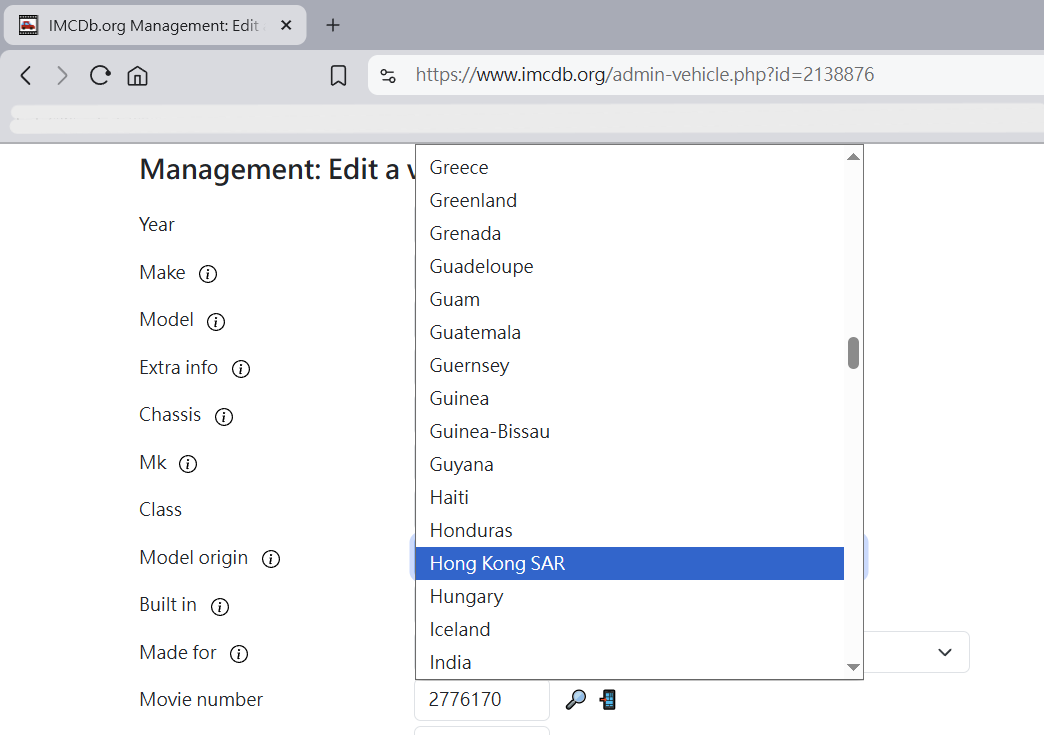Screen dimensions: 1044x735
Task: Click the browser forward arrow
Action: tap(62, 75)
